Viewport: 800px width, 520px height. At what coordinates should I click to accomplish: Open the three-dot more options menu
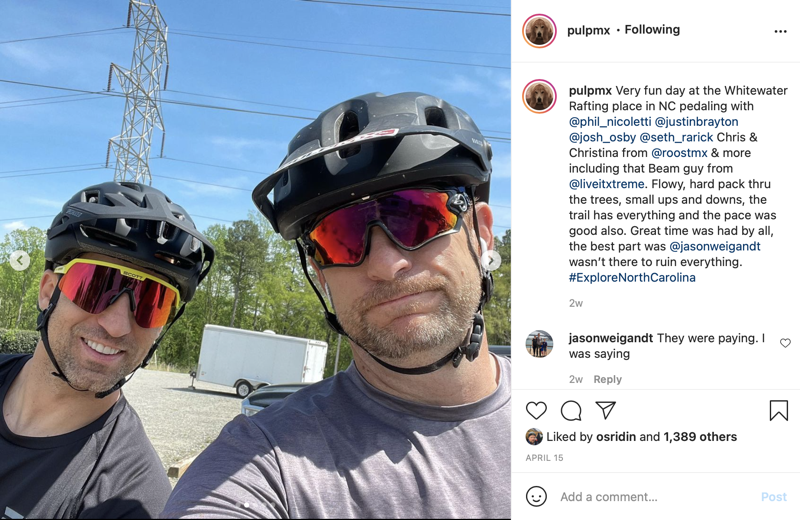tap(780, 32)
